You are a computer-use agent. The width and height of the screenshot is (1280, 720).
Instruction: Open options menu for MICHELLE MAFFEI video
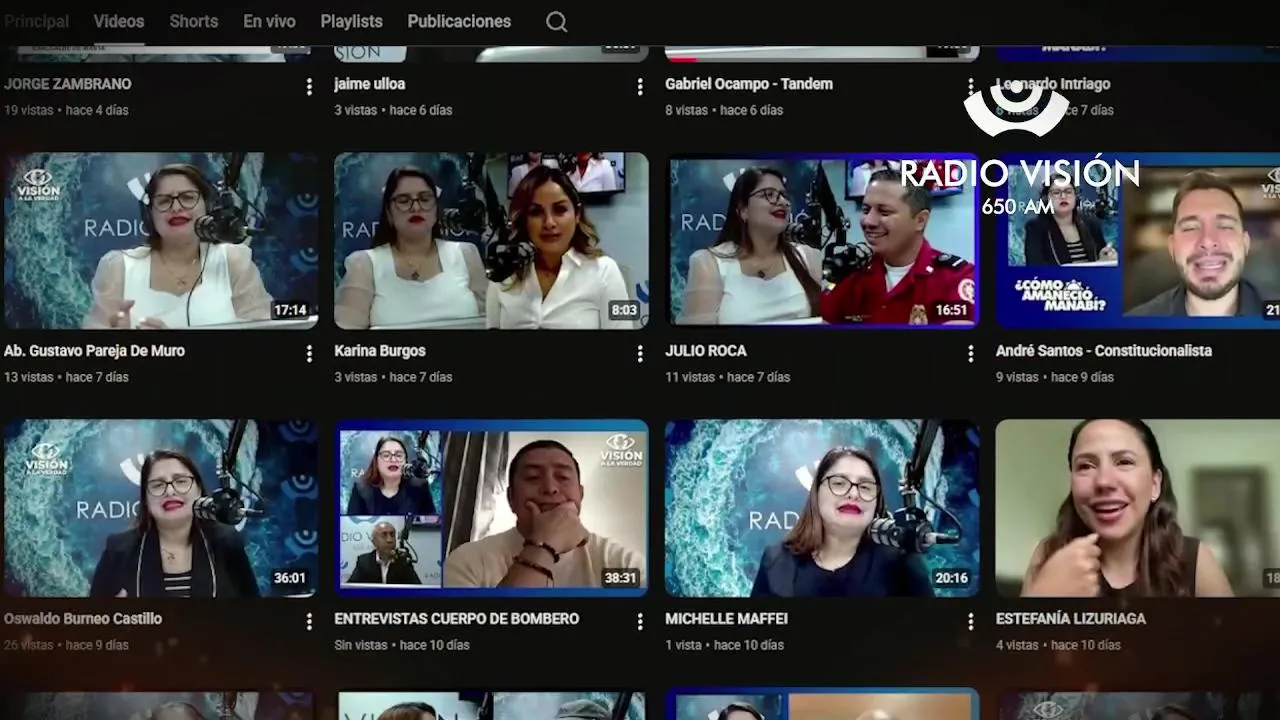[970, 621]
